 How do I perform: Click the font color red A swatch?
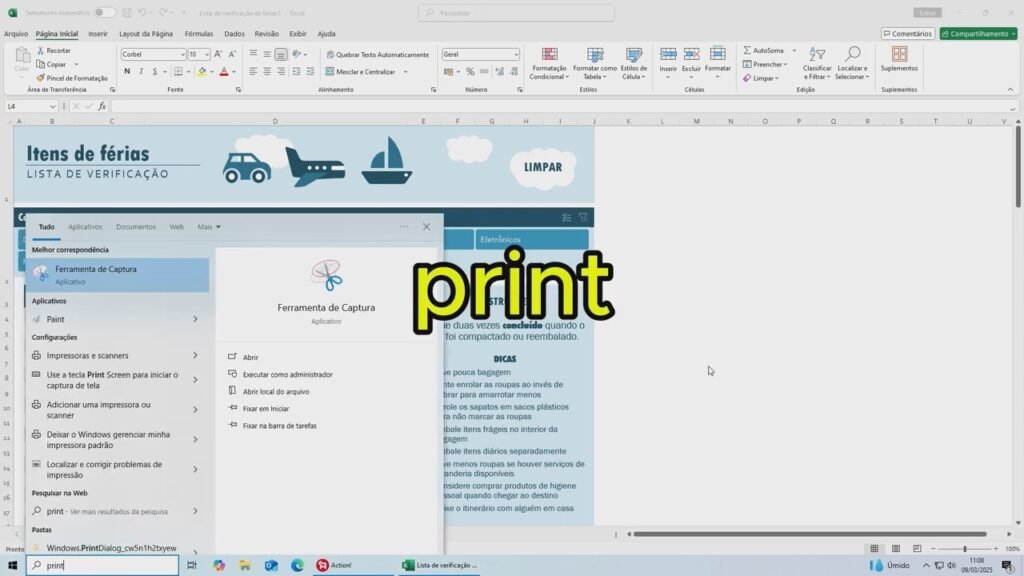[222, 72]
